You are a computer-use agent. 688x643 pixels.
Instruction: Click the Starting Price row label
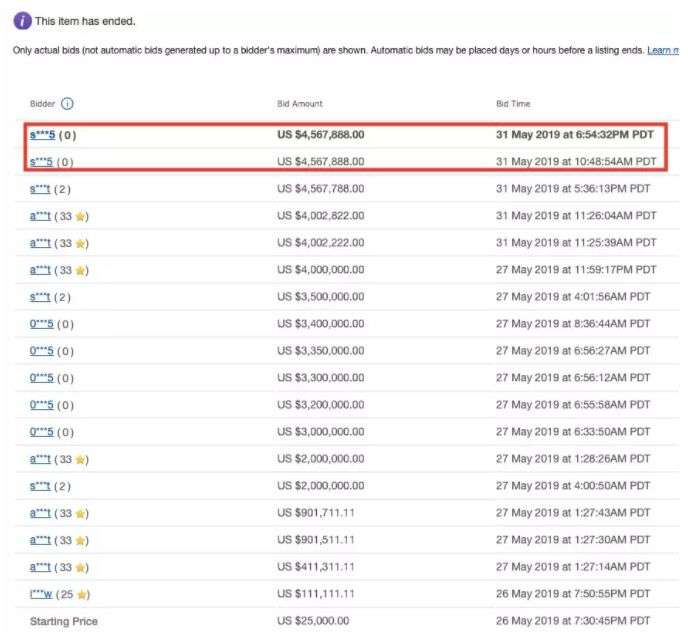point(64,622)
